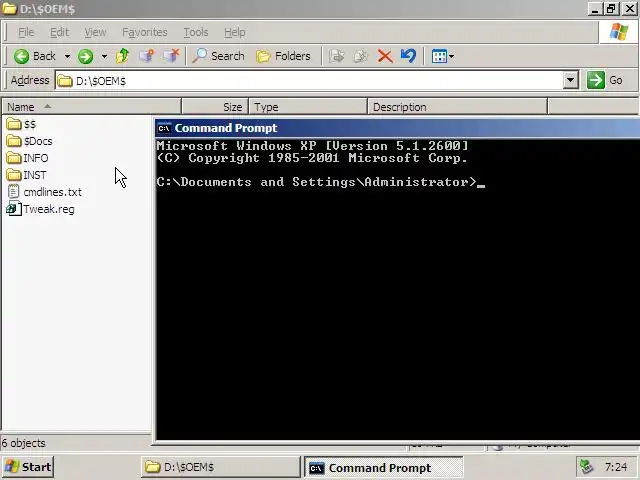Select the $Docs folder
The height and width of the screenshot is (480, 640).
(29, 141)
